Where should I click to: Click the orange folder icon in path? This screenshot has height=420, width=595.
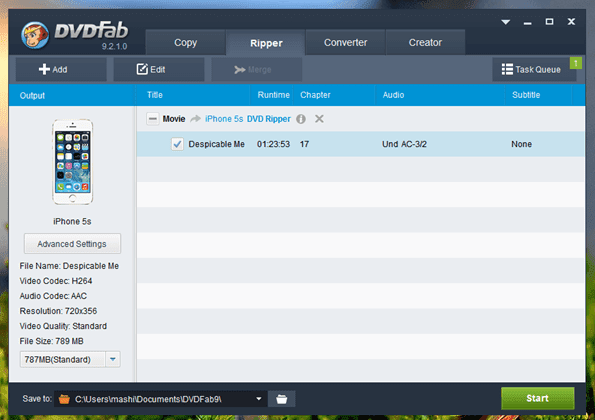tap(64, 399)
